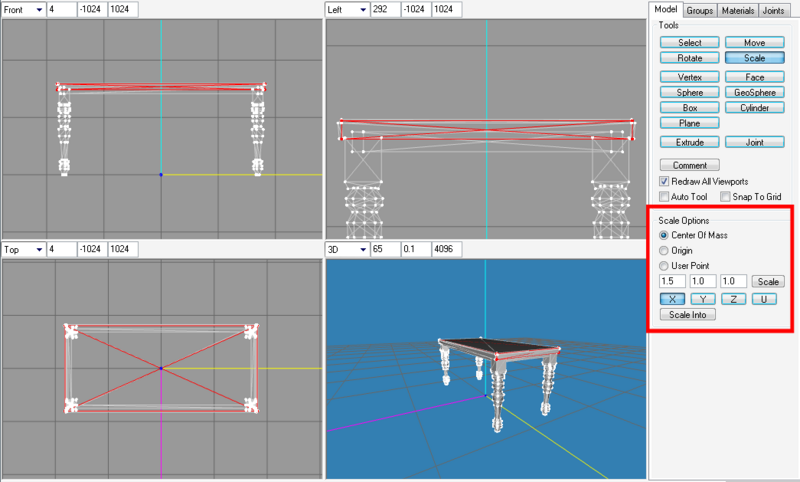800x482 pixels.
Task: Click the X scale value field
Action: pyautogui.click(x=672, y=282)
